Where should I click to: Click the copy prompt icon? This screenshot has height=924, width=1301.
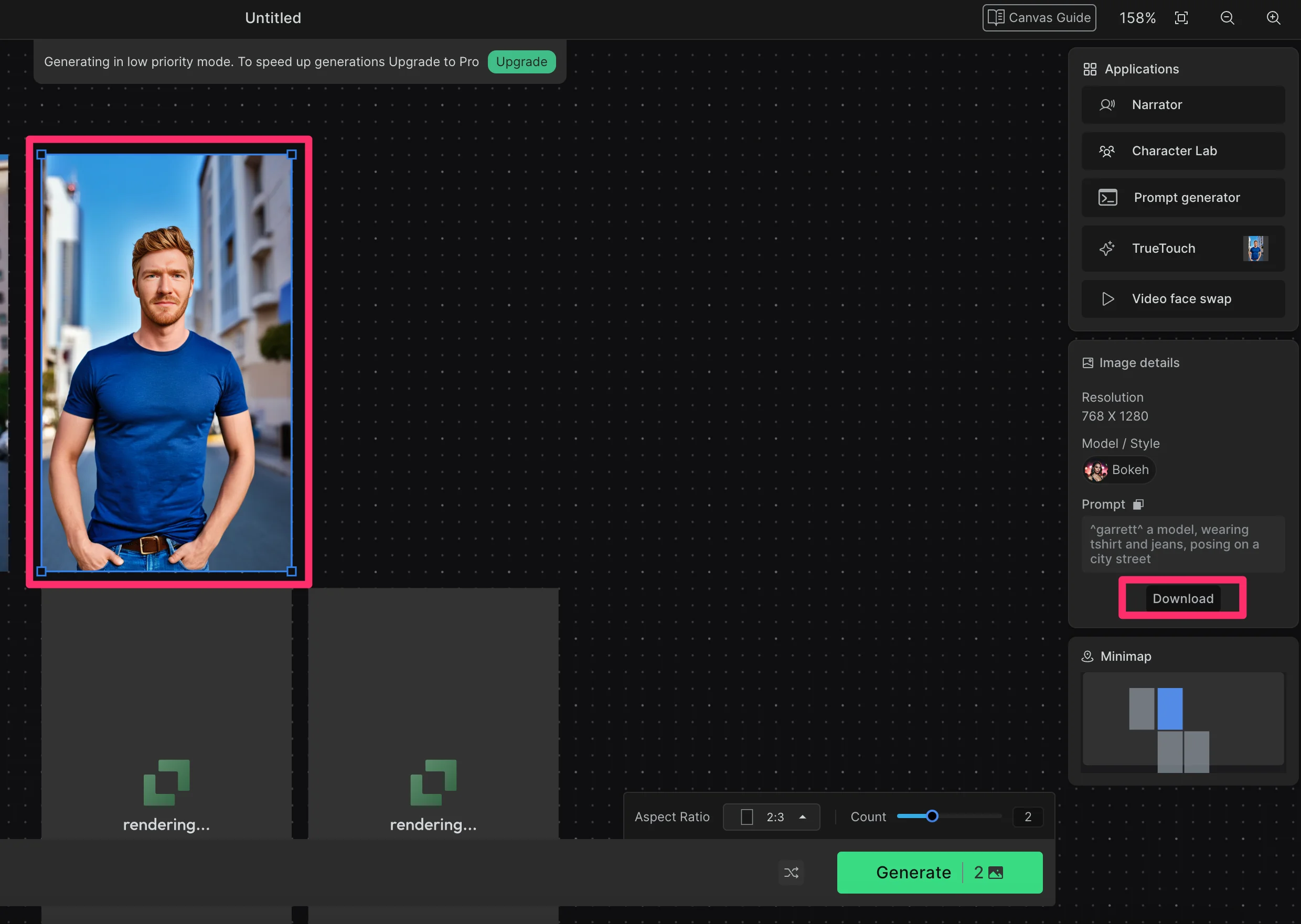1138,504
